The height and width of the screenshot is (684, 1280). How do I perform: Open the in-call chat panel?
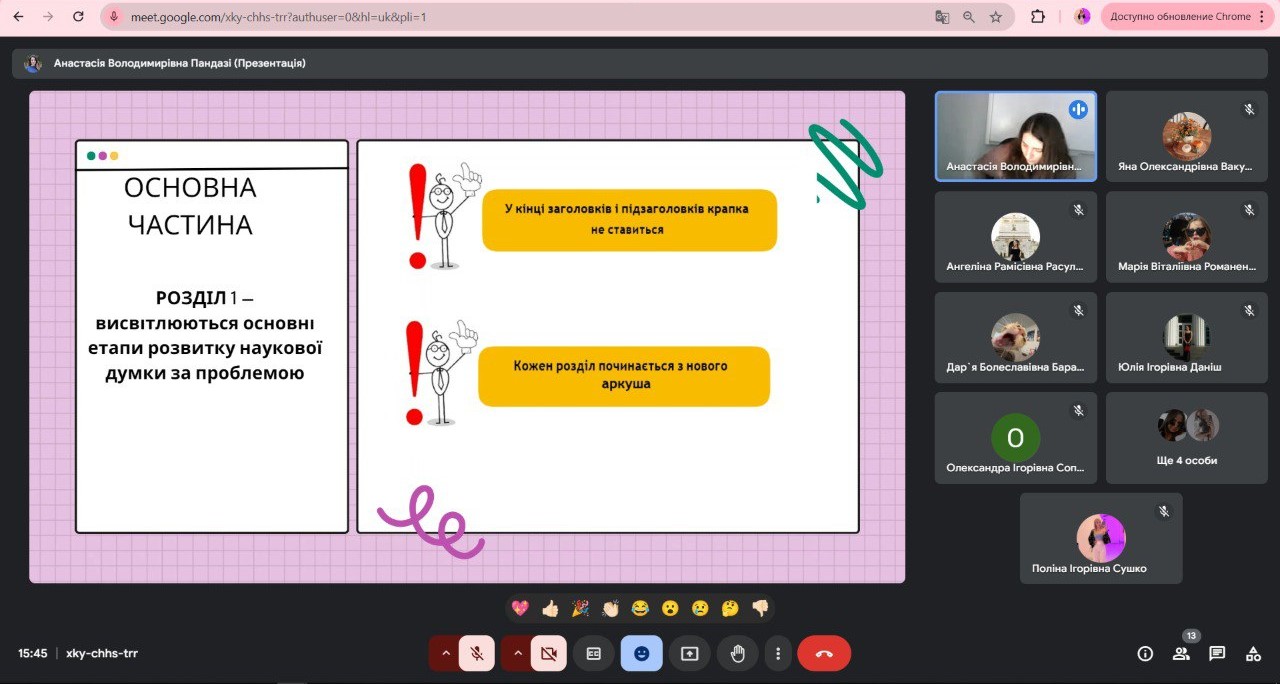(1217, 653)
